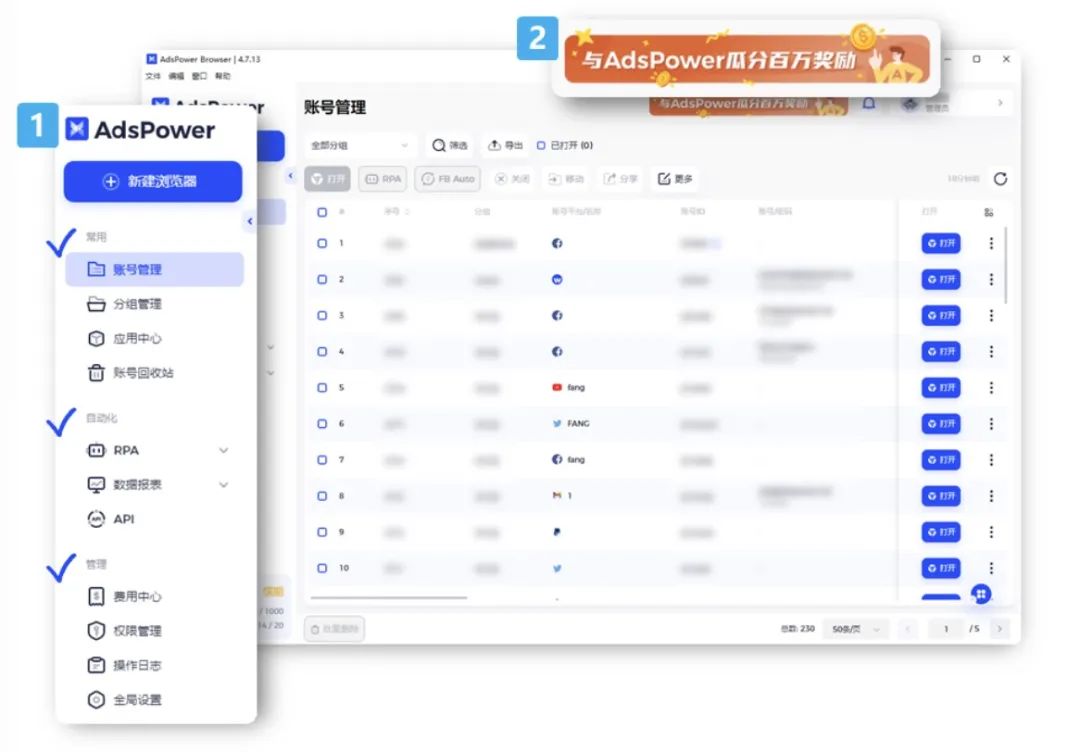The height and width of the screenshot is (752, 1080).
Task: Open the 筛选 filter search
Action: (449, 145)
